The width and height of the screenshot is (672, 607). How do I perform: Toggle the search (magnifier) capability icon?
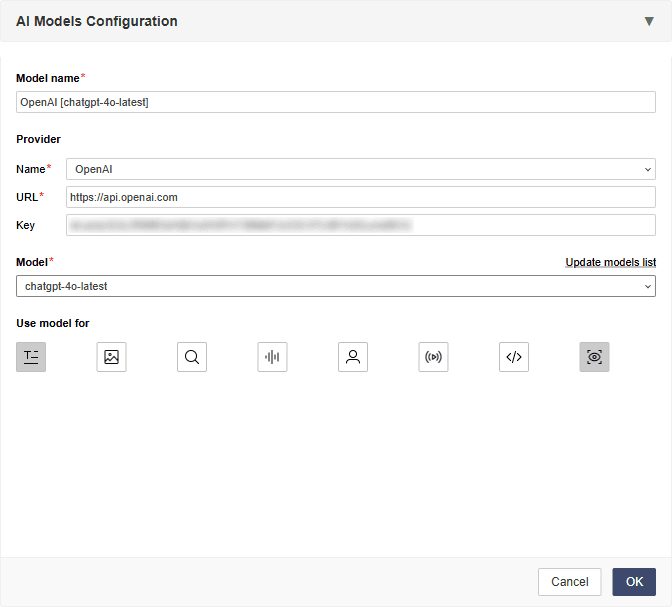coord(192,357)
